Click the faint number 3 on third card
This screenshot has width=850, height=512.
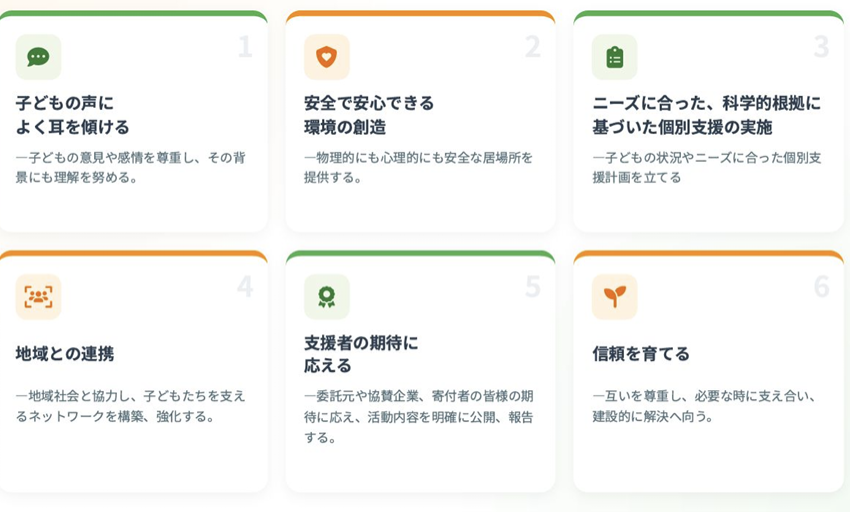tap(821, 47)
